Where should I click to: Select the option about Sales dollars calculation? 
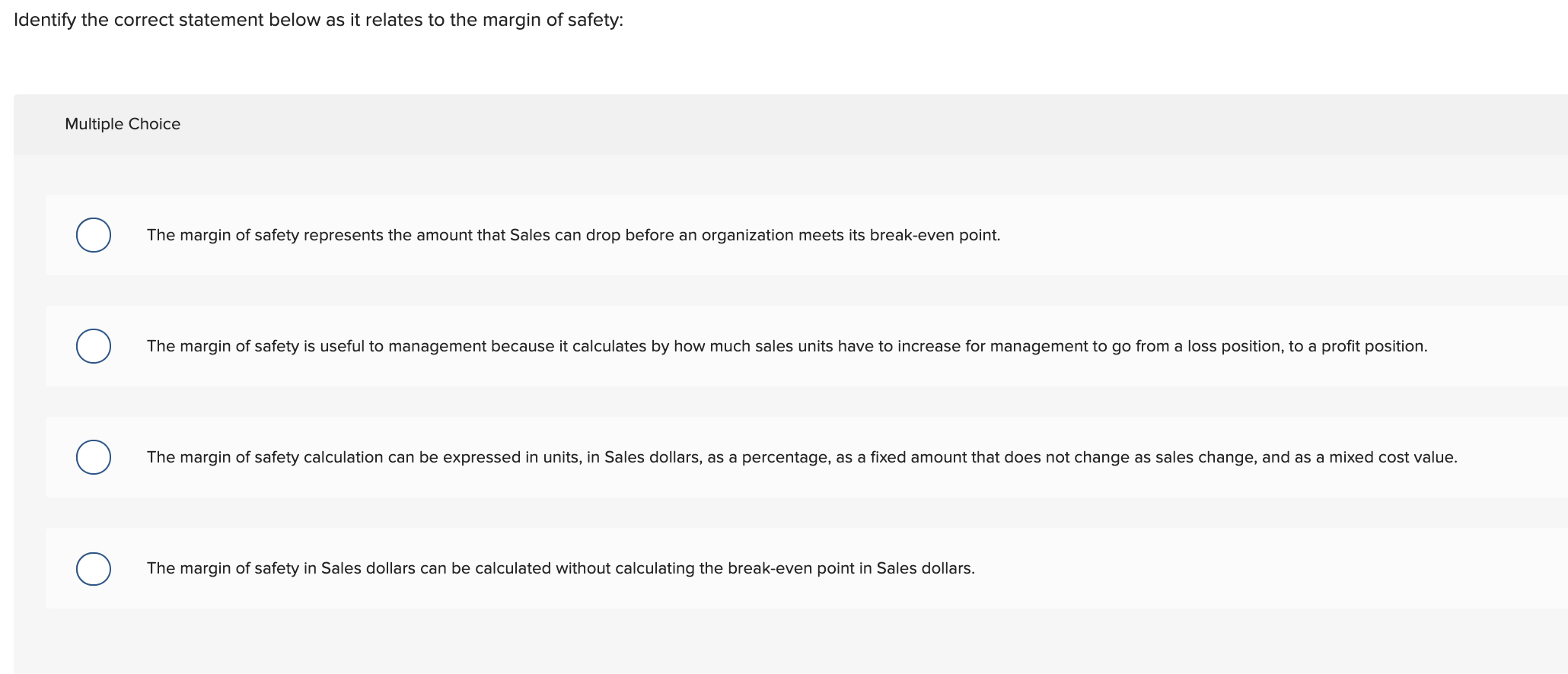click(93, 567)
